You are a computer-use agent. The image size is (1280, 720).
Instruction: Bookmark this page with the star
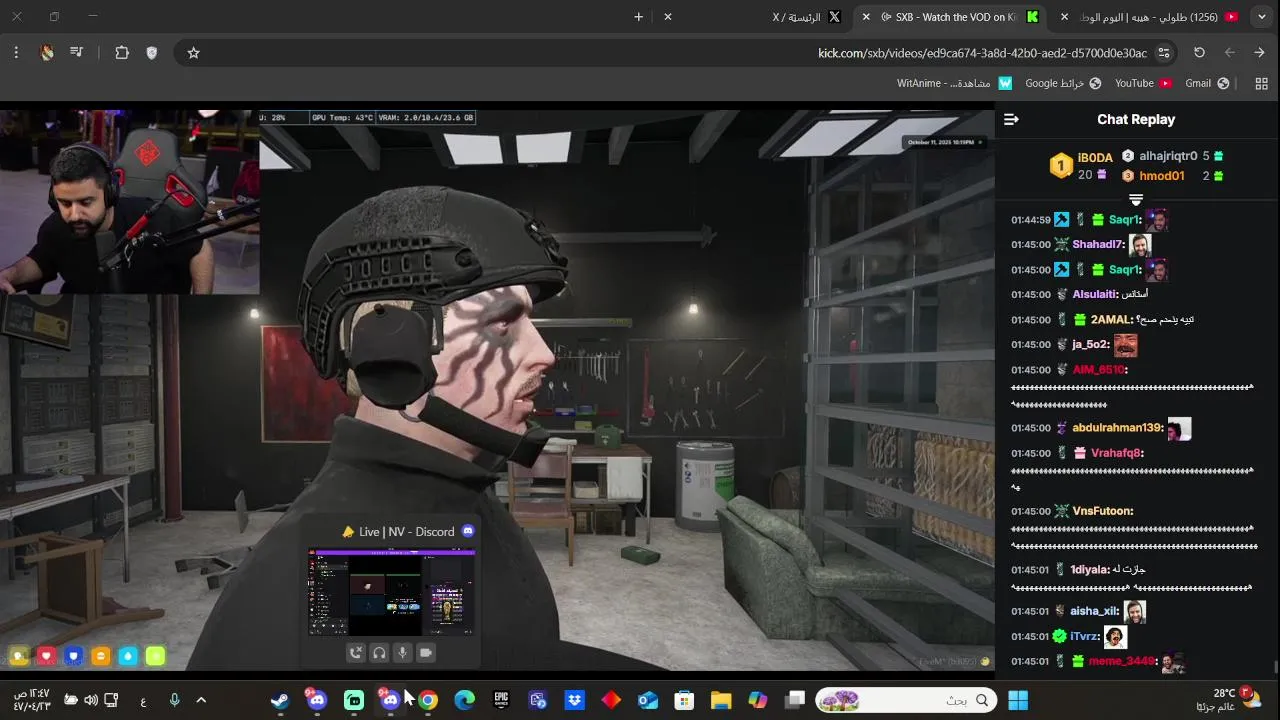194,53
